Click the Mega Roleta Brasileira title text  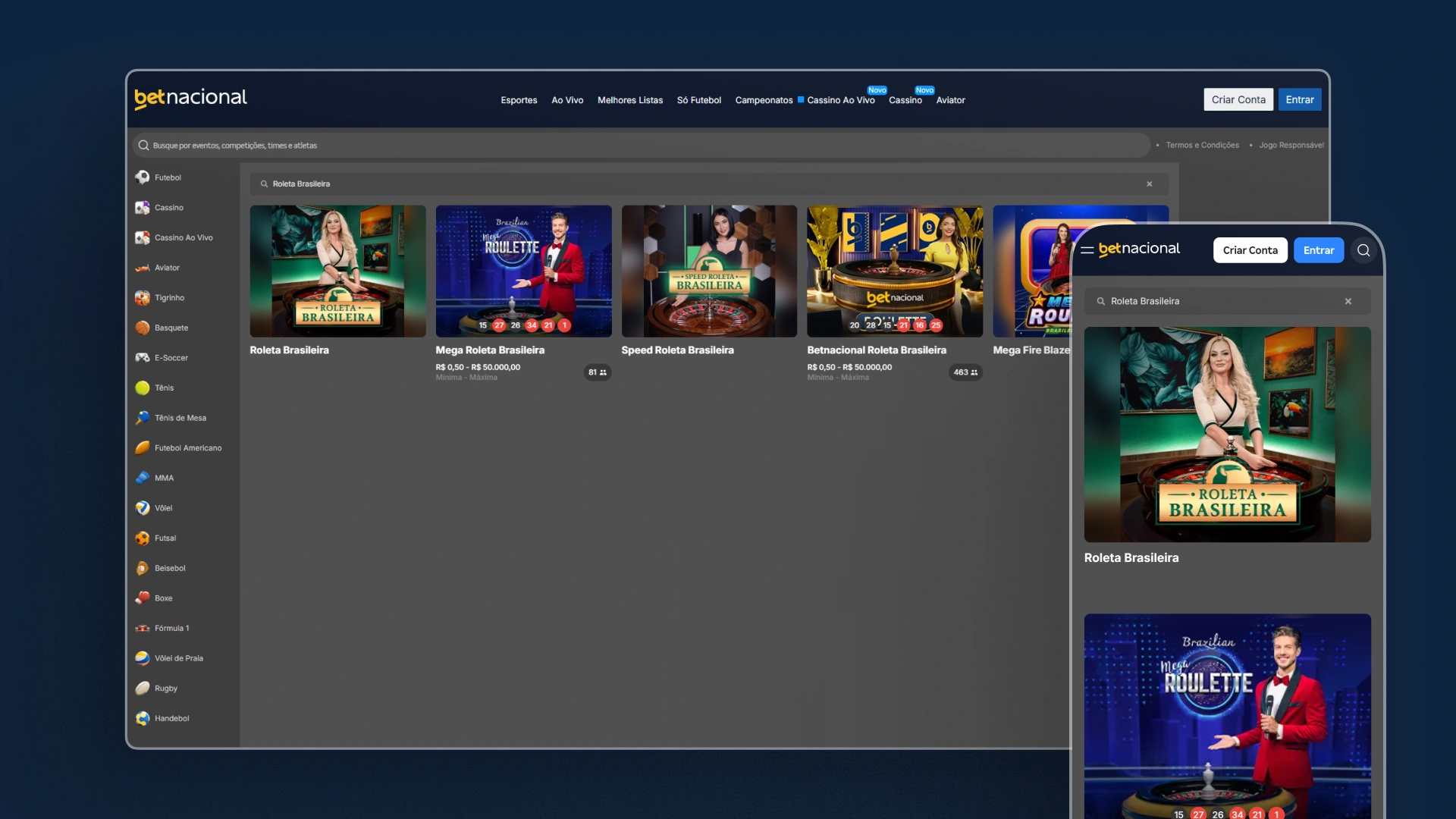pos(490,350)
